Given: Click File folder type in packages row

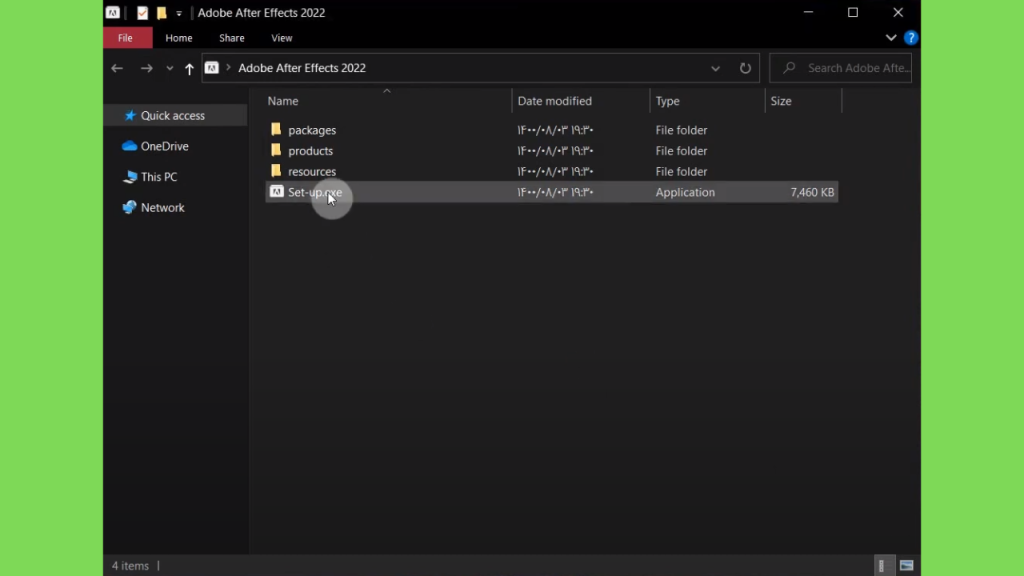Looking at the screenshot, I should tap(681, 130).
